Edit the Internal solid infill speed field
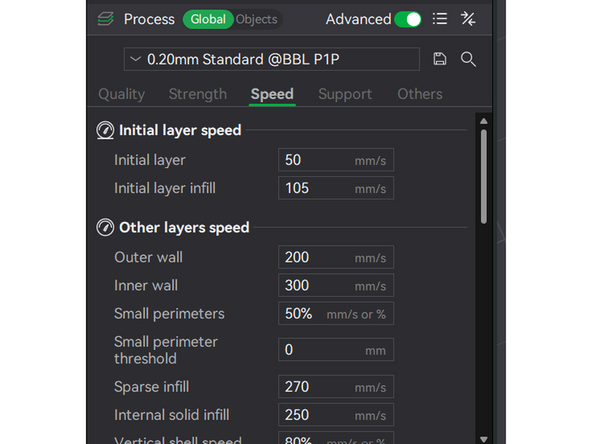This screenshot has height=444, width=592. click(x=336, y=415)
